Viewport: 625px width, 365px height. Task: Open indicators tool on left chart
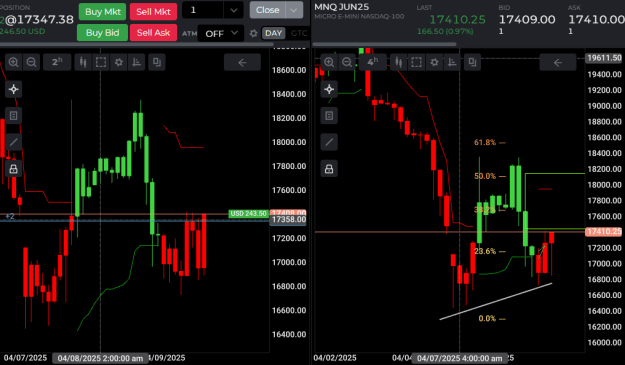tap(137, 62)
